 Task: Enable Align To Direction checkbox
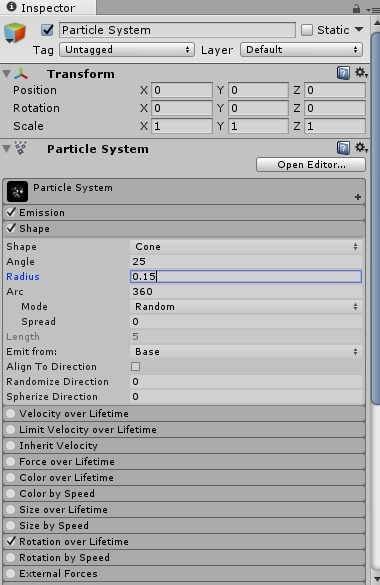click(136, 366)
